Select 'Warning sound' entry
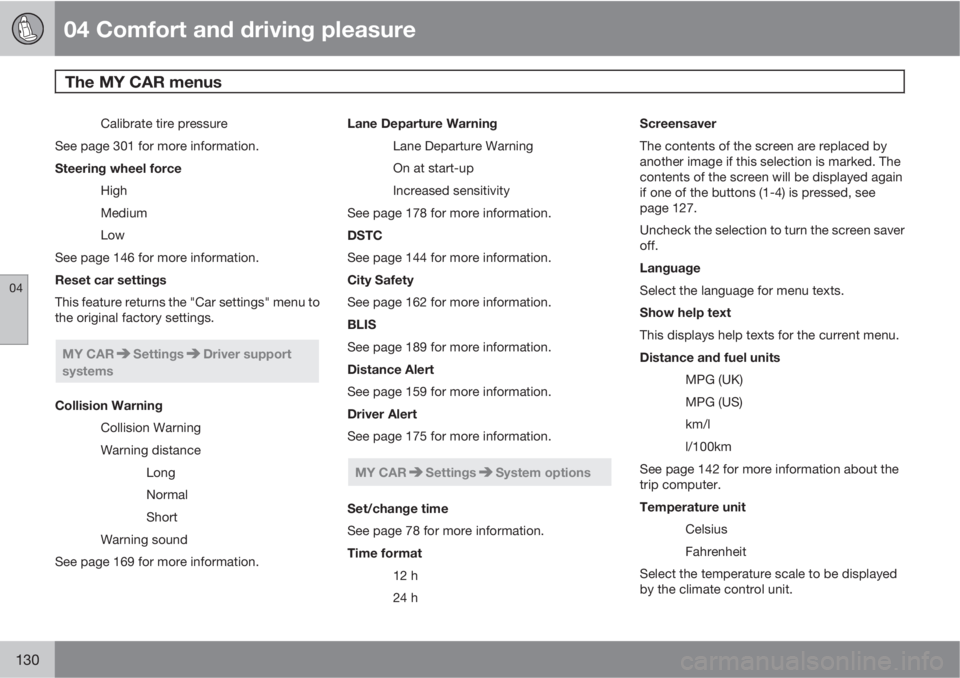This screenshot has width=960, height=678. coord(144,540)
